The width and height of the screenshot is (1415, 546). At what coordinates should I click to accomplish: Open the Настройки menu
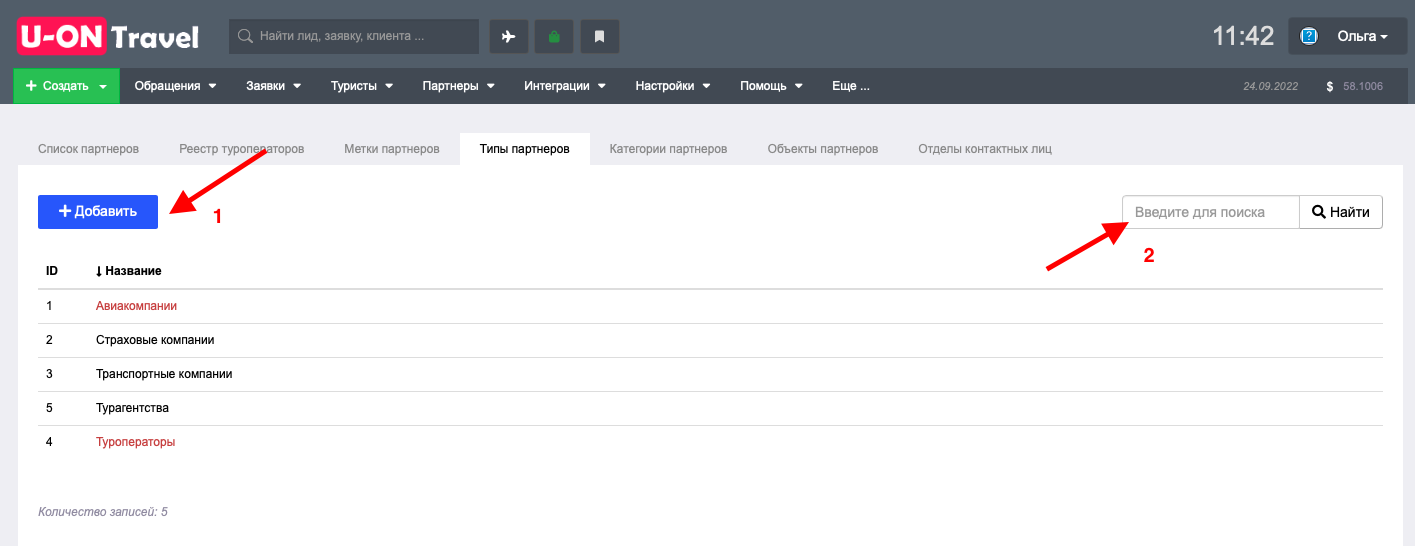point(673,86)
